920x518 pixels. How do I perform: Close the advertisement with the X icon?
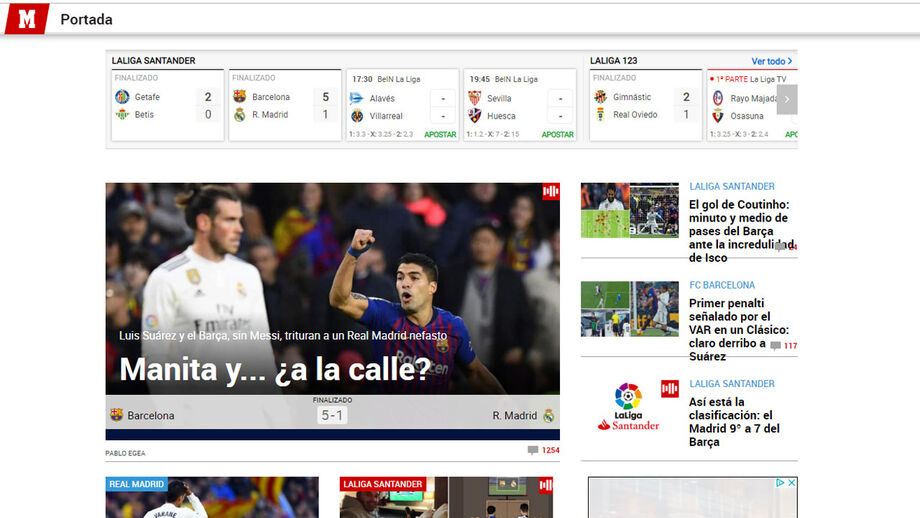[x=791, y=483]
